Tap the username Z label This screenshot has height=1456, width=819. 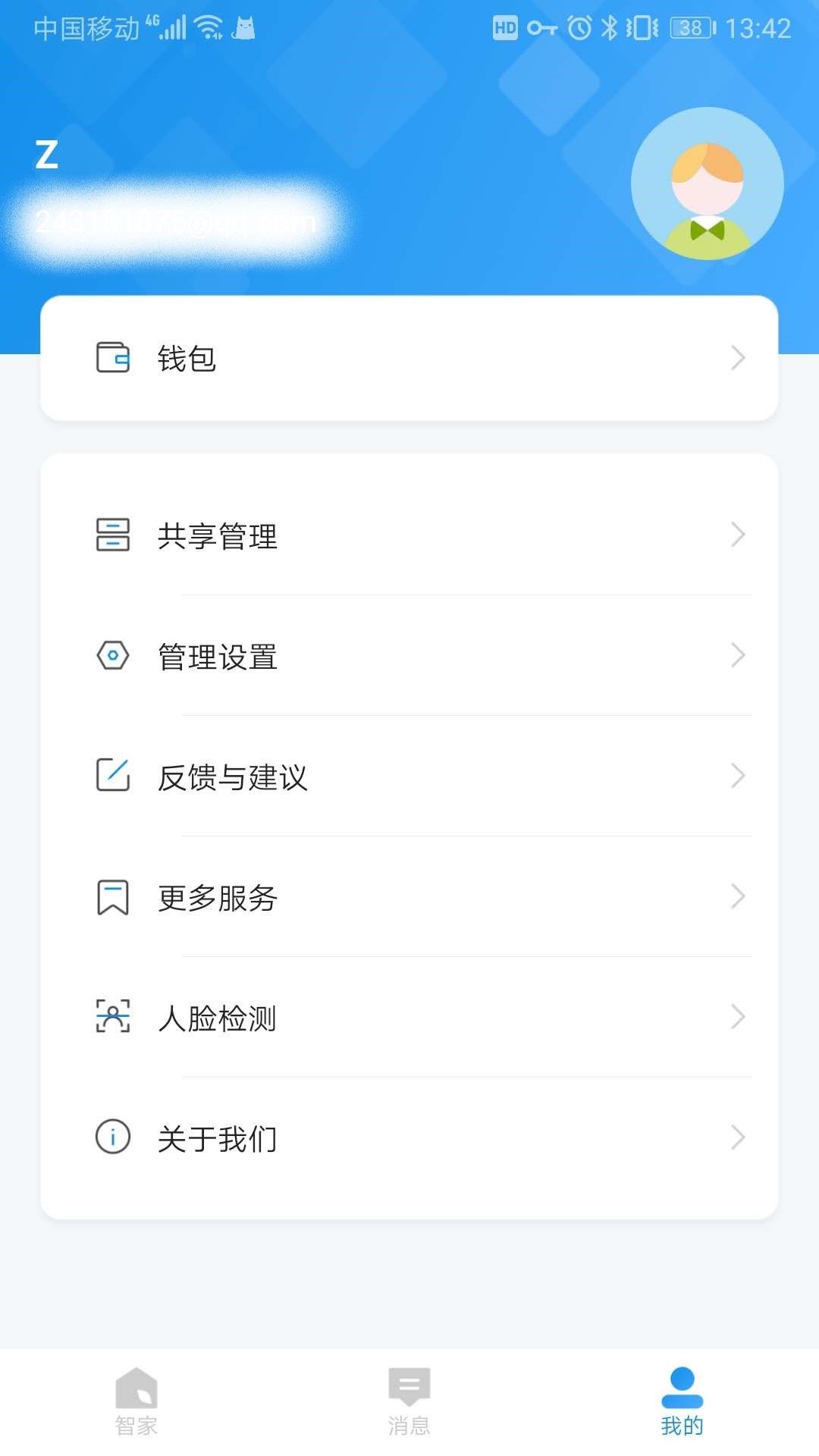tap(47, 155)
